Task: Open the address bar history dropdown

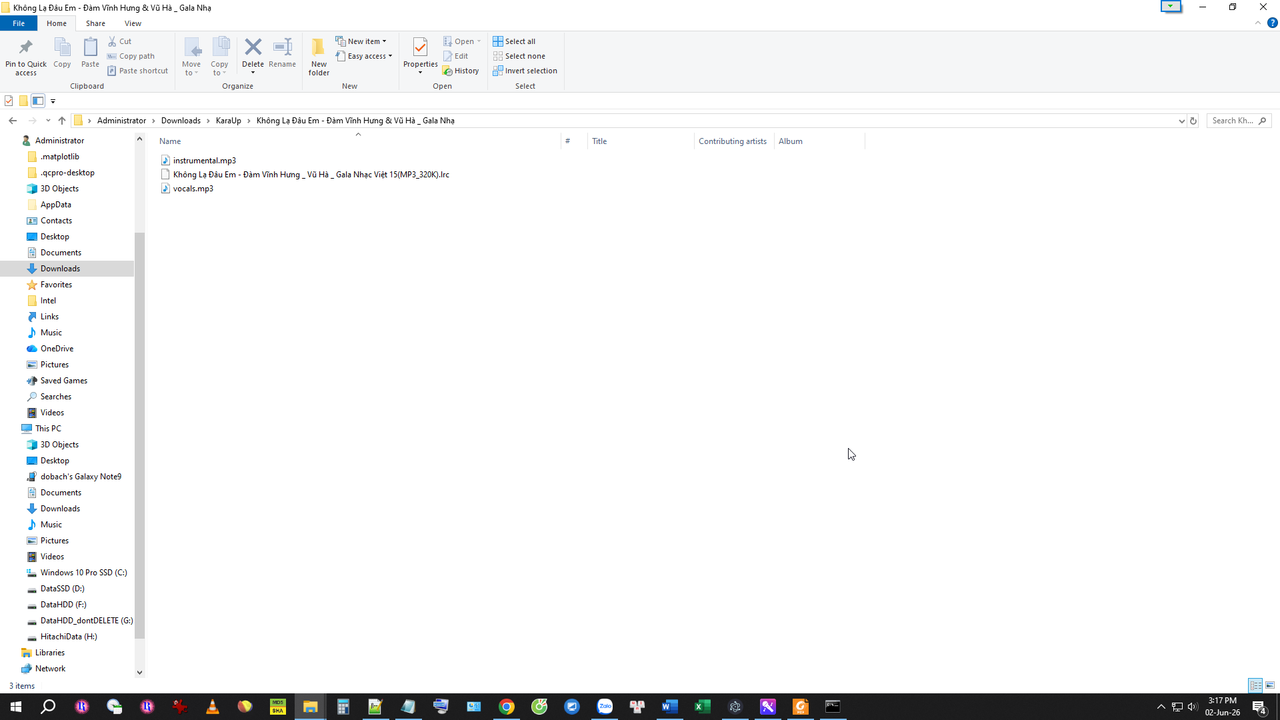Action: click(1181, 120)
